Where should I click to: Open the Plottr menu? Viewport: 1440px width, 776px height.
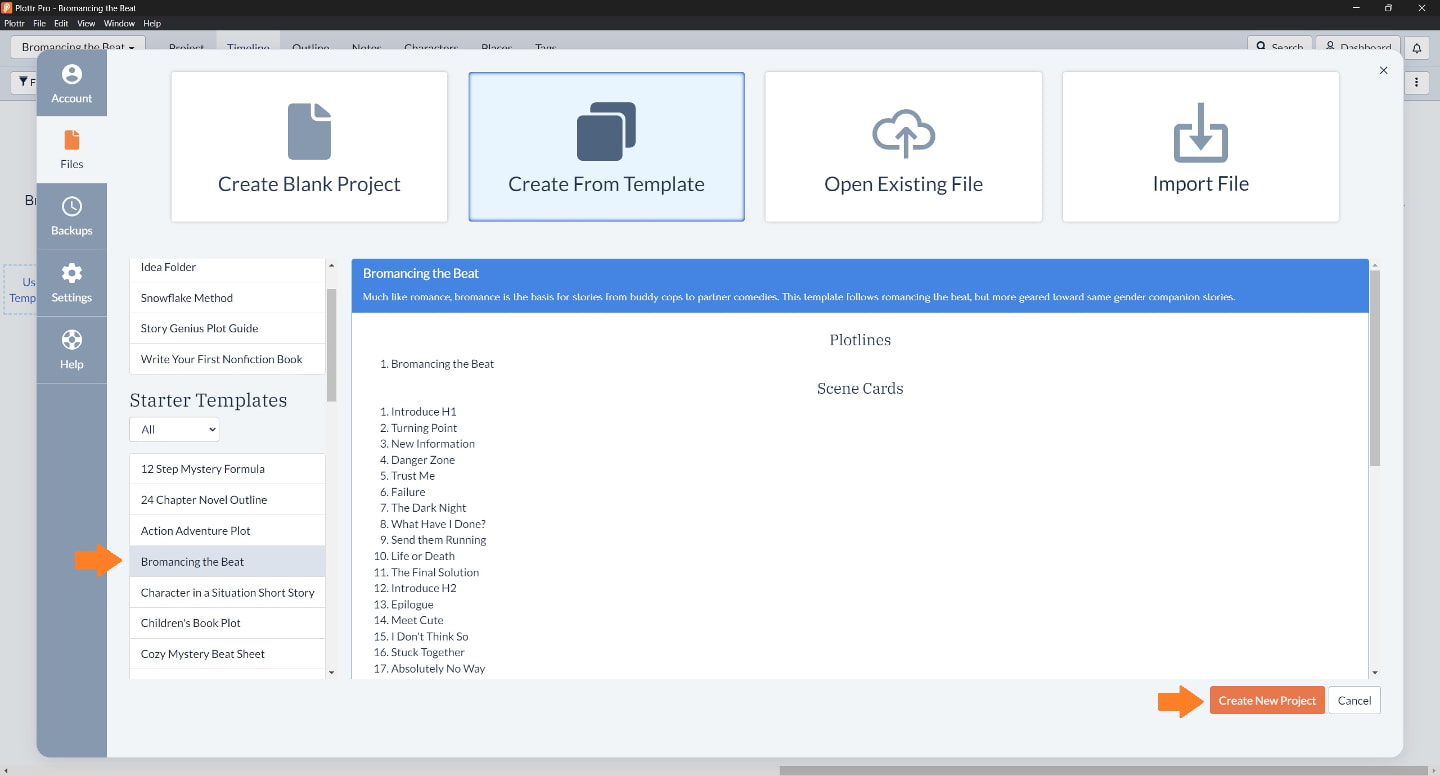[15, 23]
